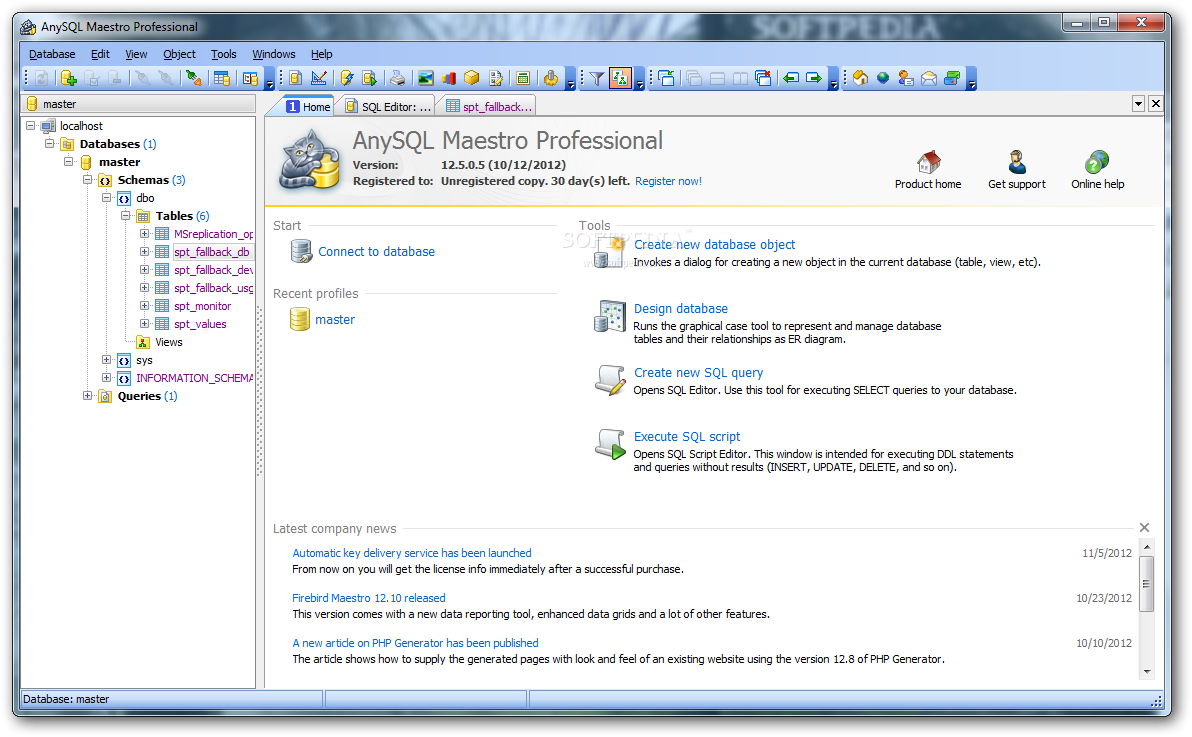Click the Create database profiles toolbar icon

[69, 78]
